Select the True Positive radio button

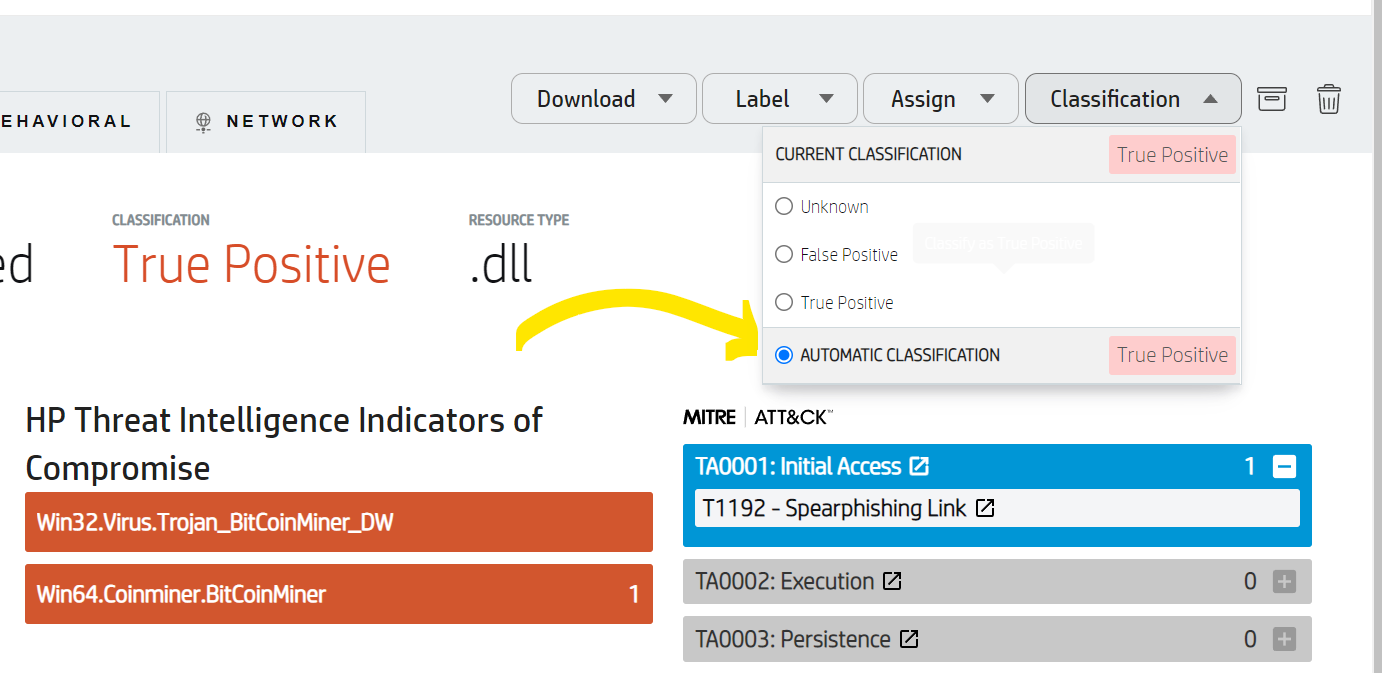point(784,302)
